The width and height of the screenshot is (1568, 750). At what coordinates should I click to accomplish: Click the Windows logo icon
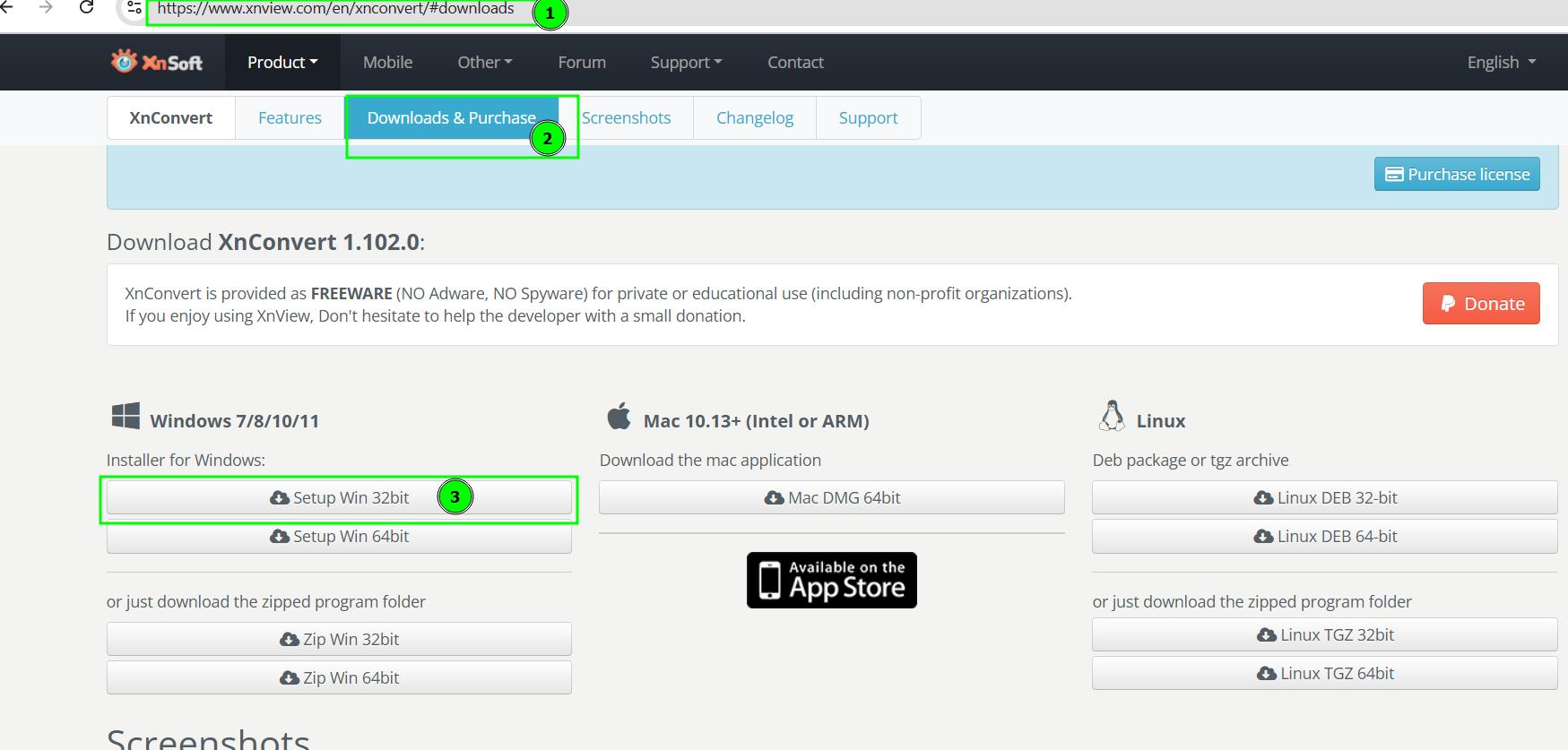(126, 416)
